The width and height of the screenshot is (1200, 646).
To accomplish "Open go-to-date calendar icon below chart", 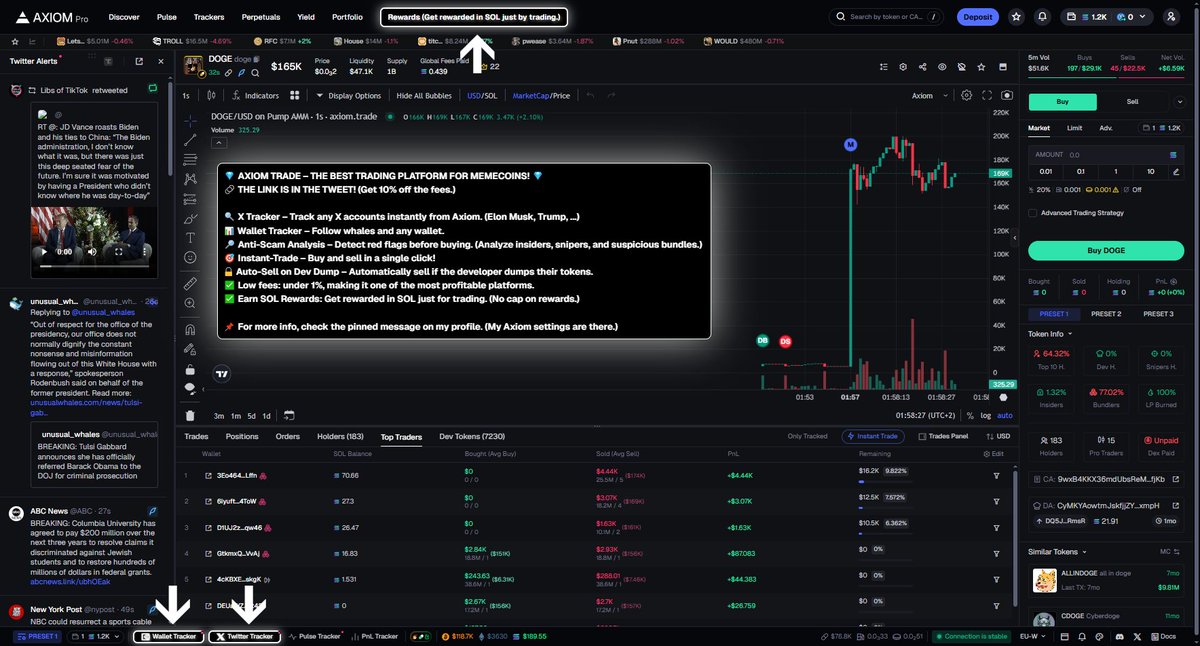I will coord(288,415).
